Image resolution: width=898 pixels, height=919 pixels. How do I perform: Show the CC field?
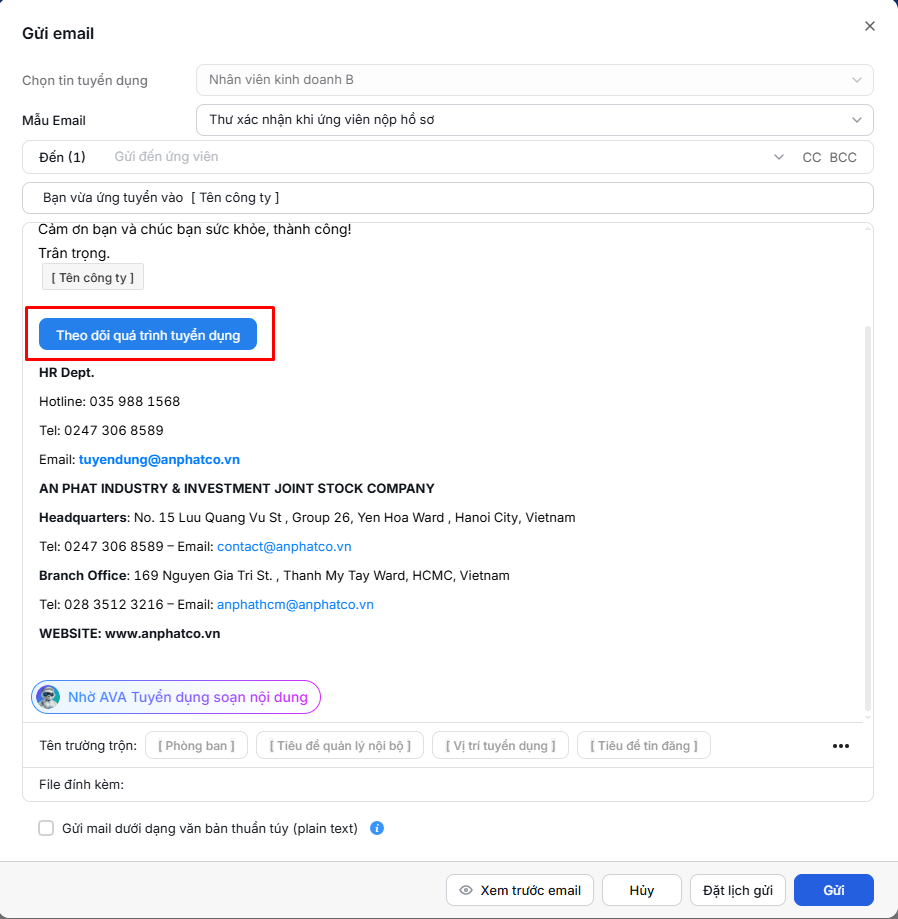tap(811, 158)
